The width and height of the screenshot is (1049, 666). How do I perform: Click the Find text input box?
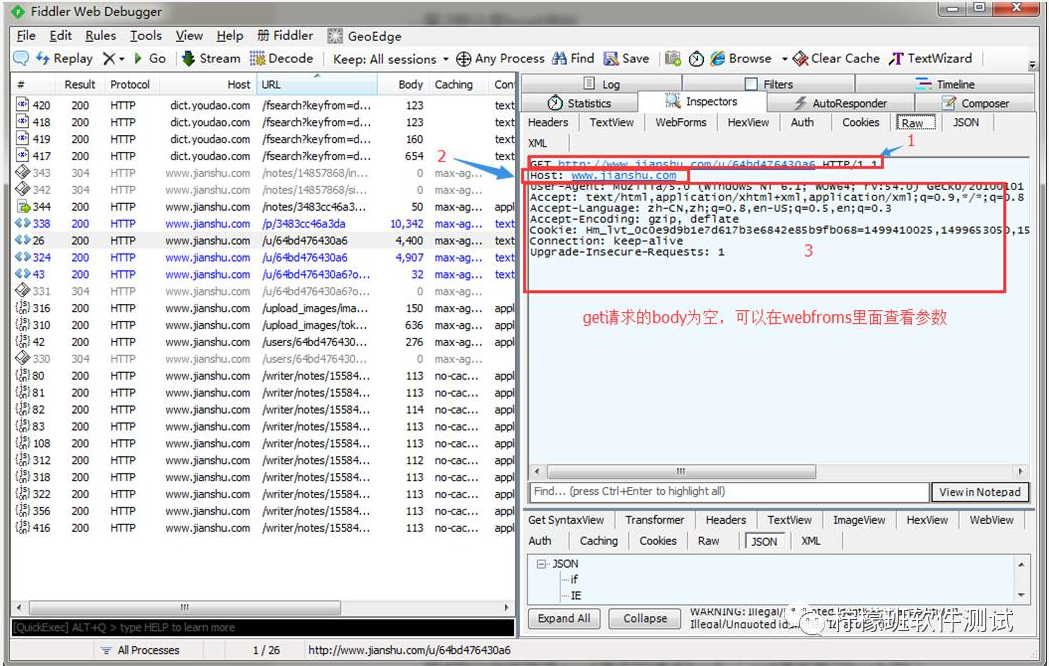(729, 491)
